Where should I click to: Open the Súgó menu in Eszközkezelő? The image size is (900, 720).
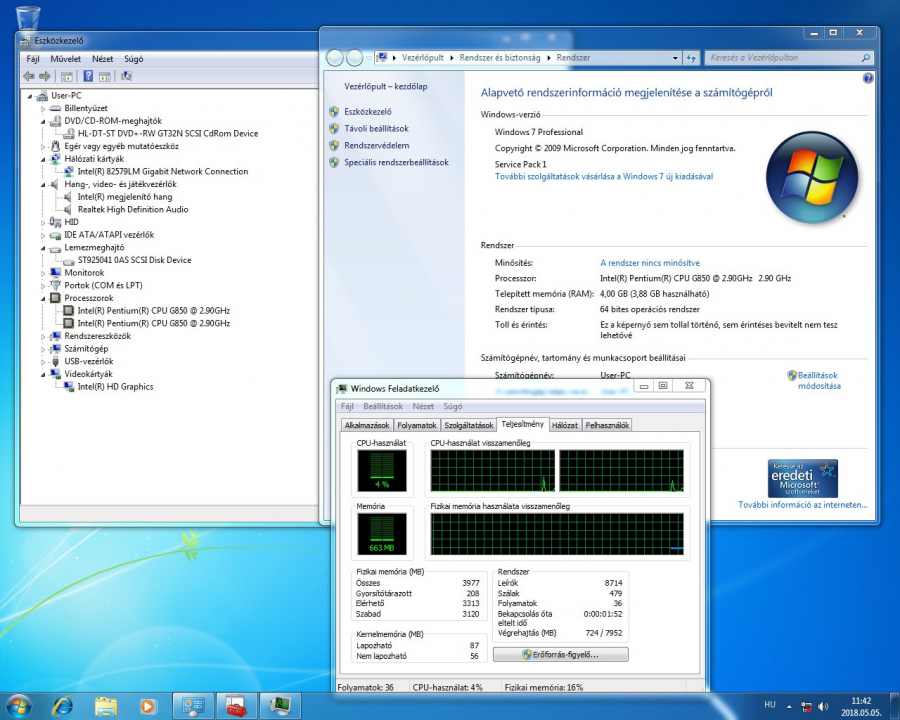coord(134,59)
